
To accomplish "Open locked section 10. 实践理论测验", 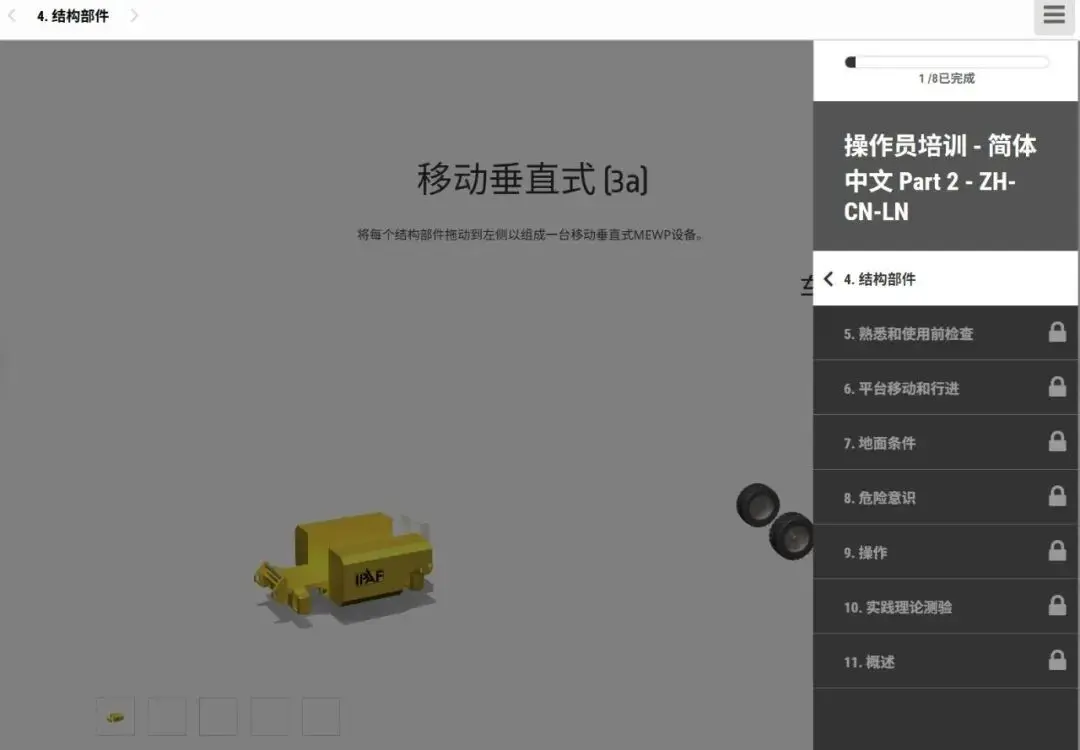I will [945, 607].
